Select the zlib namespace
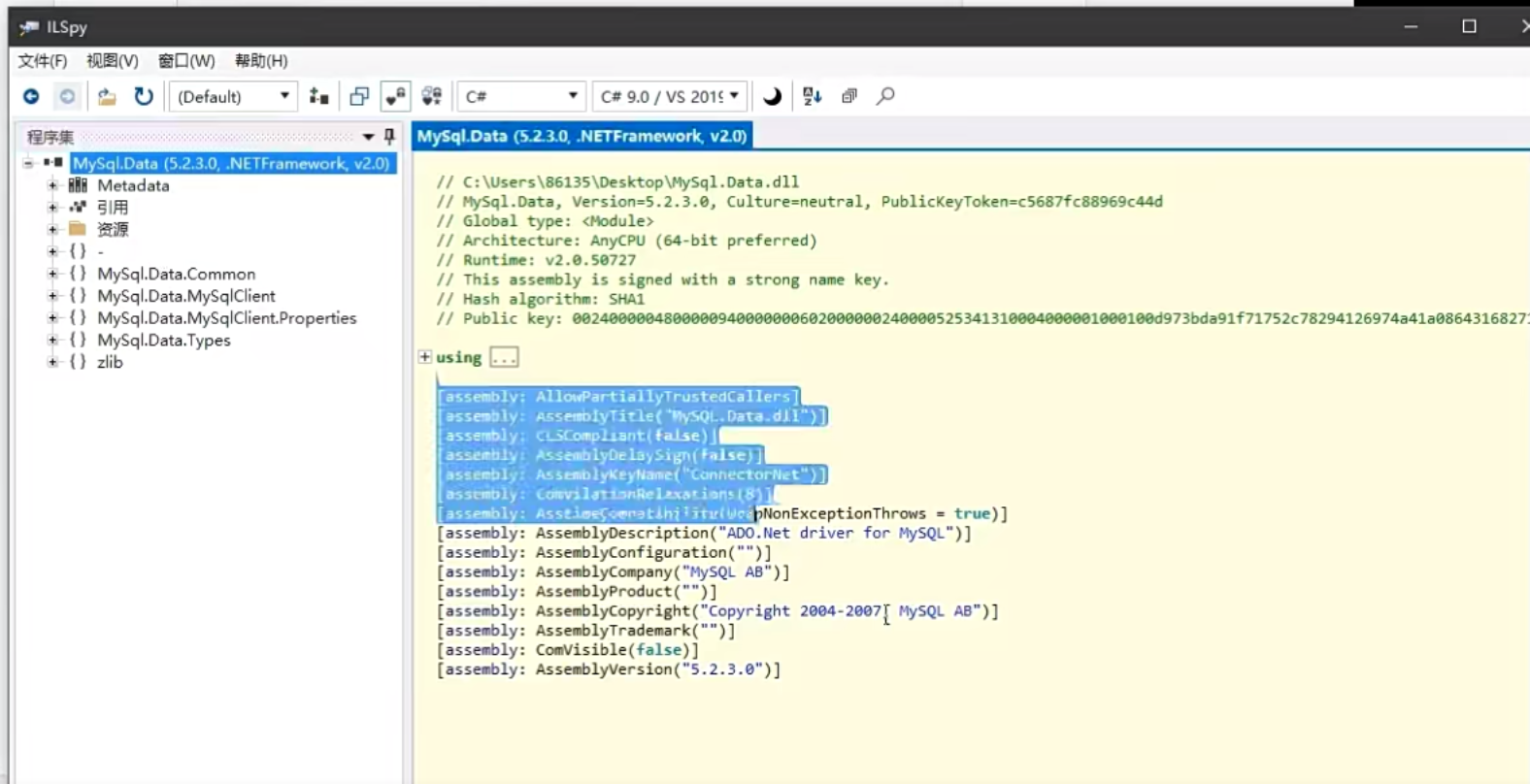The image size is (1530, 784). [110, 362]
